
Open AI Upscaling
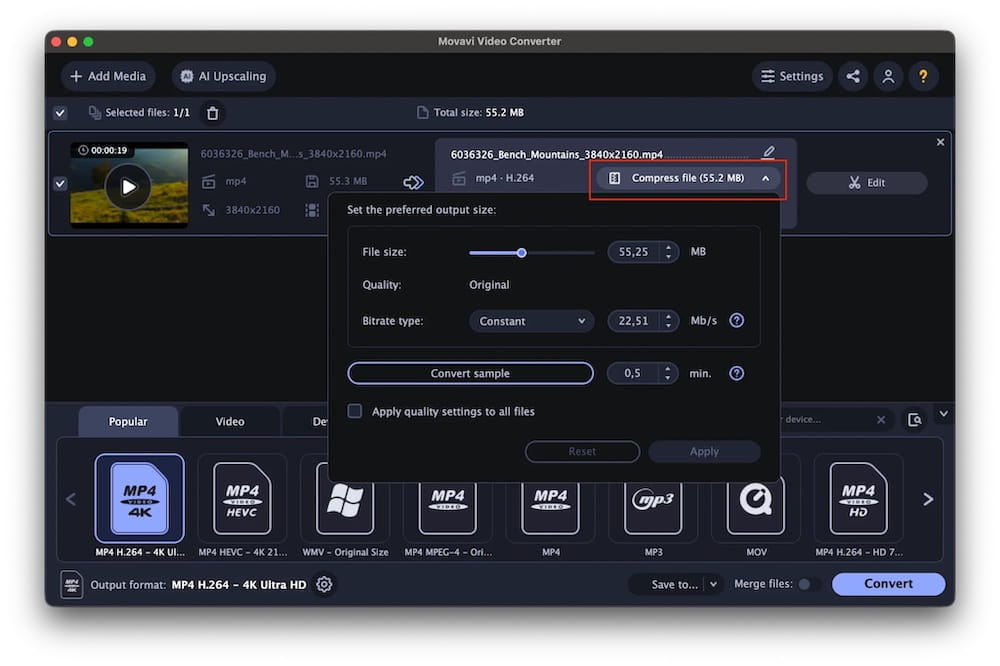click(x=223, y=77)
